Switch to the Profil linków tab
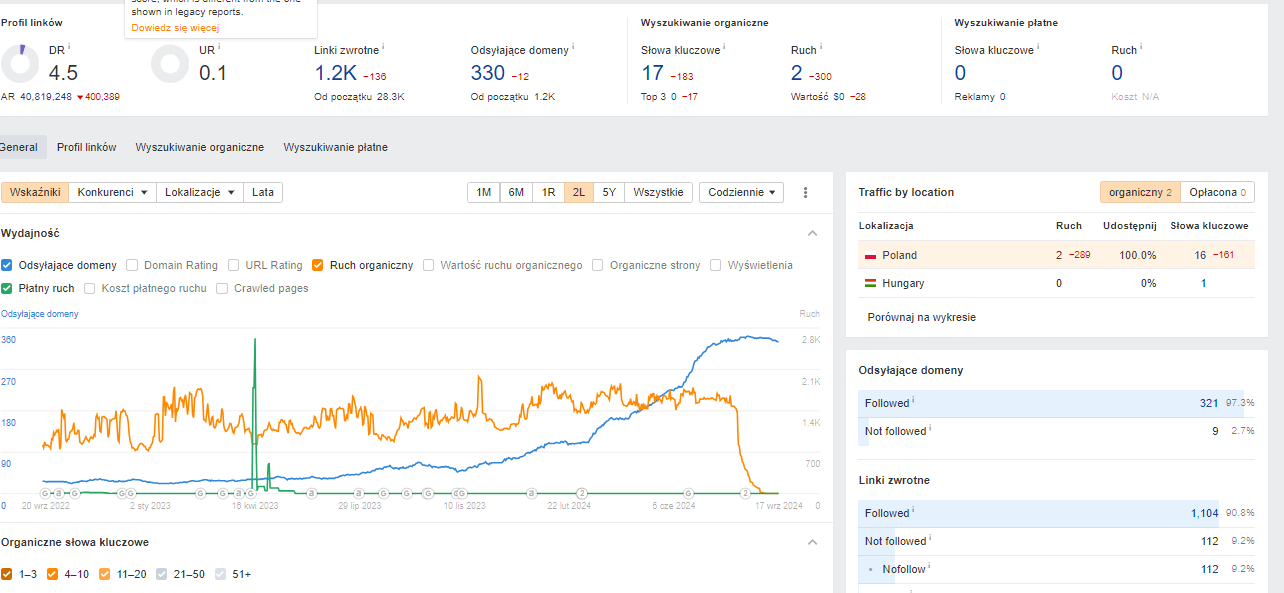Image resolution: width=1284 pixels, height=593 pixels. [x=86, y=147]
